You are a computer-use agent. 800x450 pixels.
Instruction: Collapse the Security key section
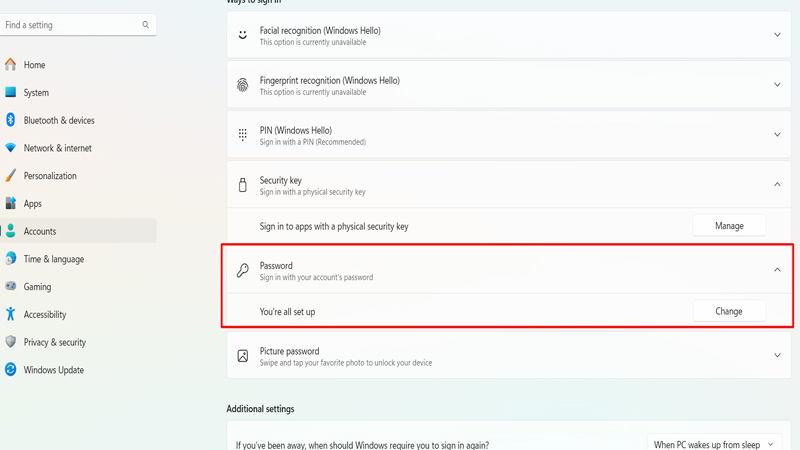[x=777, y=185]
